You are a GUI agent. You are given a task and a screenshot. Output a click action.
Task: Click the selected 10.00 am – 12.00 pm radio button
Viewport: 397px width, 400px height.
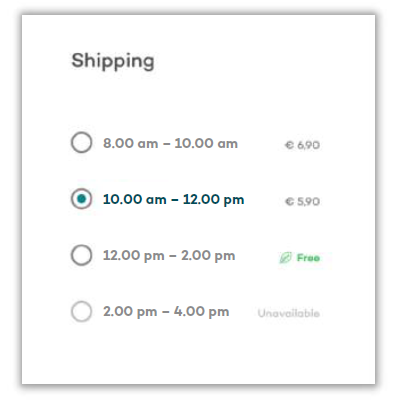tap(81, 199)
